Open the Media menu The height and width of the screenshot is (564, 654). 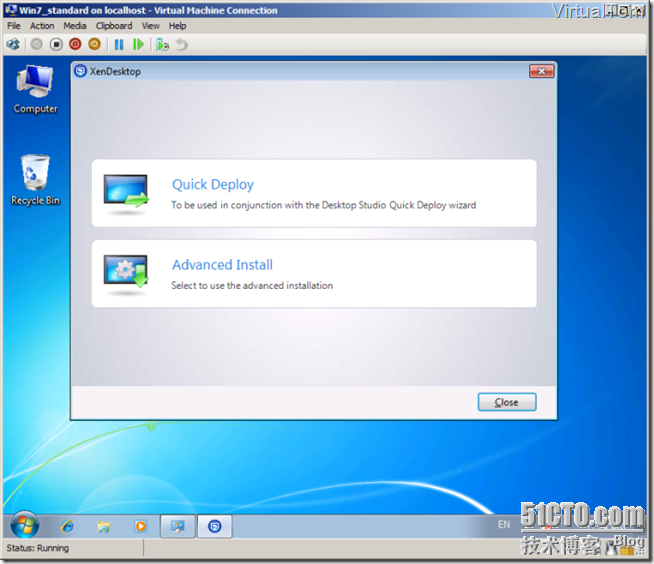coord(75,26)
